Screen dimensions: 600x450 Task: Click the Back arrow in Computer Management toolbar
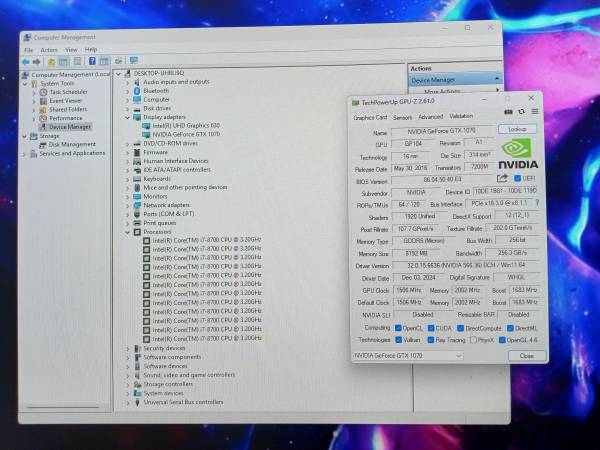click(x=25, y=60)
